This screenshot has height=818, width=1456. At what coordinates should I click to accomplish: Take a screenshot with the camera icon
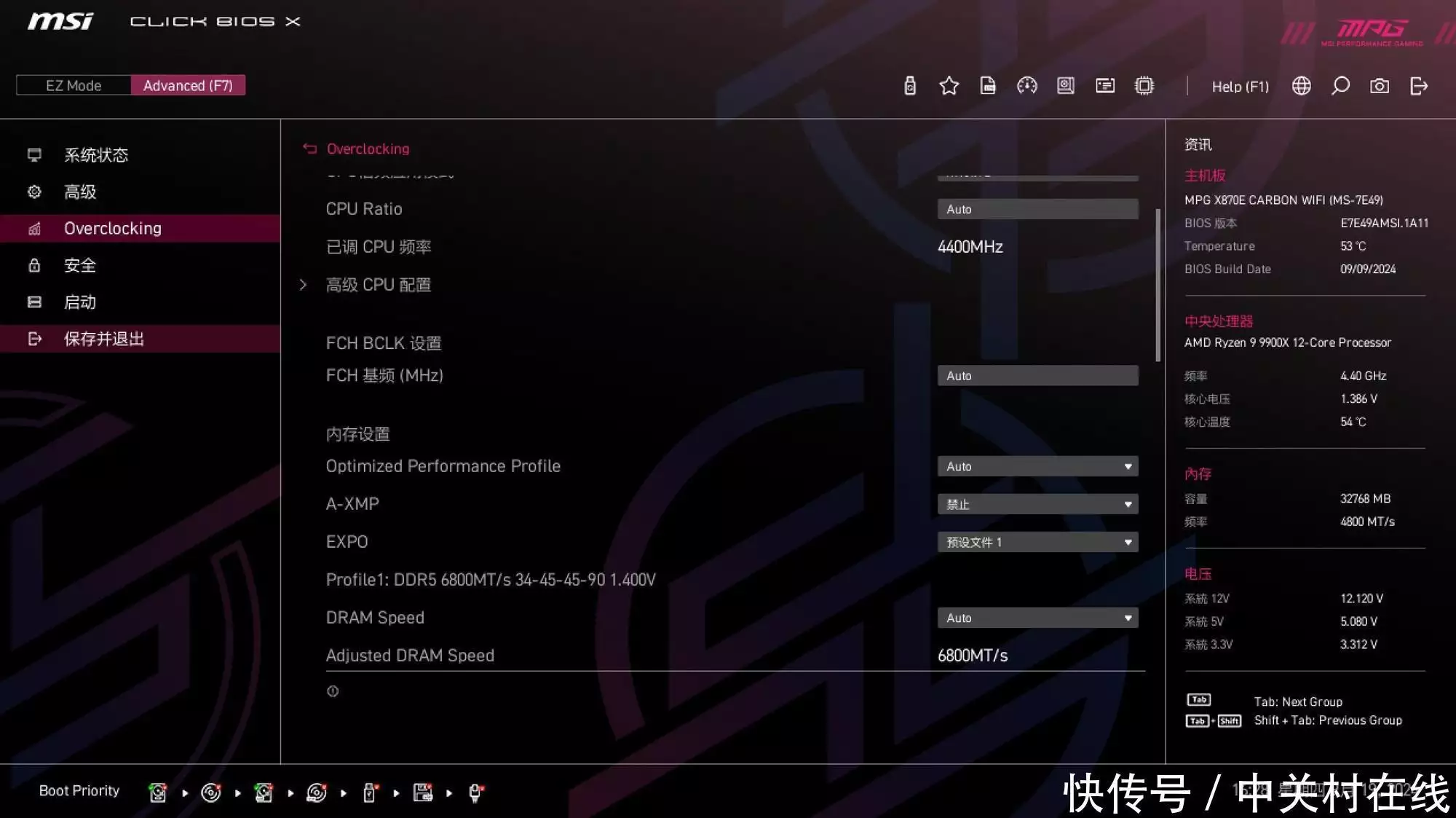1379,86
